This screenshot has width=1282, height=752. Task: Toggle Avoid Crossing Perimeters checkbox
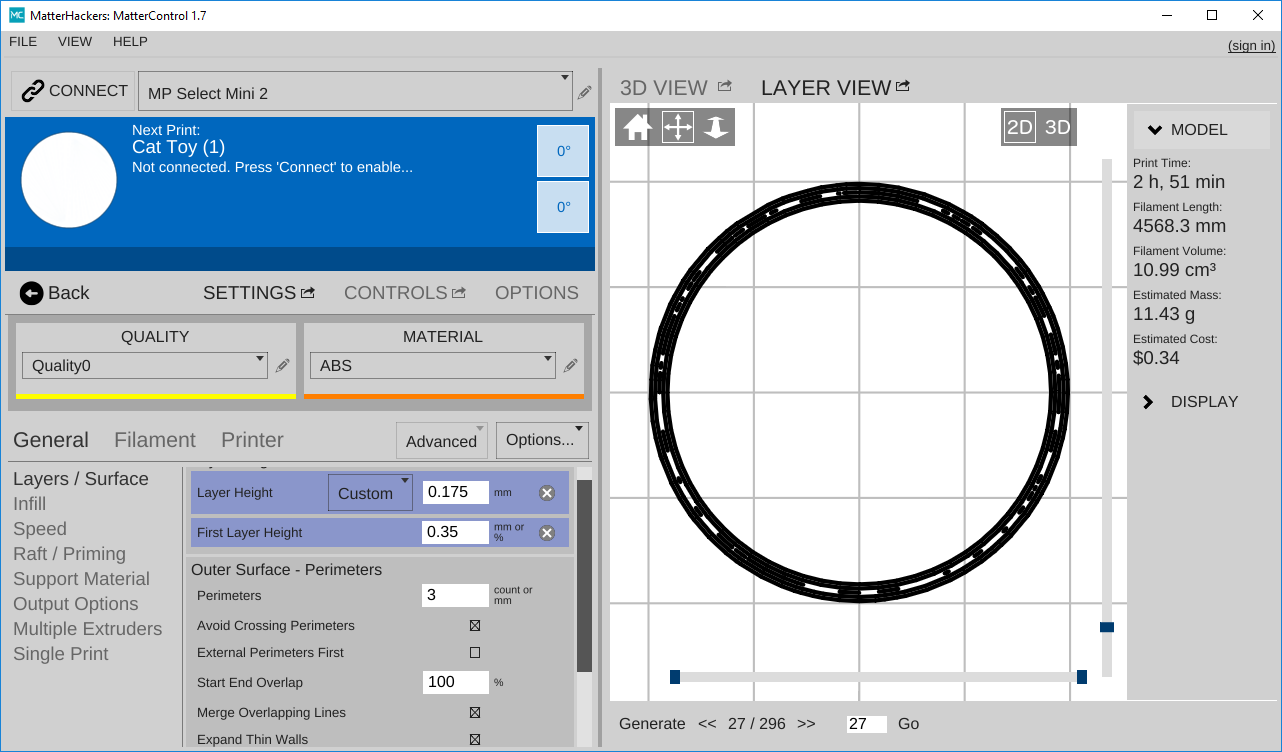(x=475, y=626)
